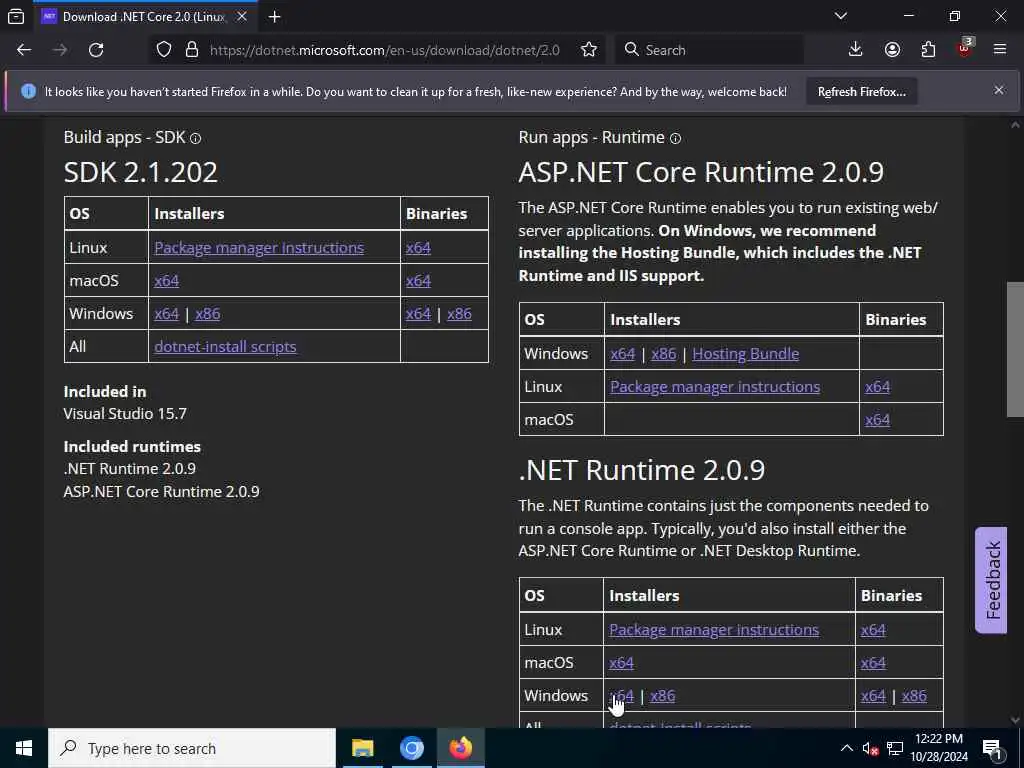Open the Downloads panel
The width and height of the screenshot is (1024, 768).
(855, 50)
